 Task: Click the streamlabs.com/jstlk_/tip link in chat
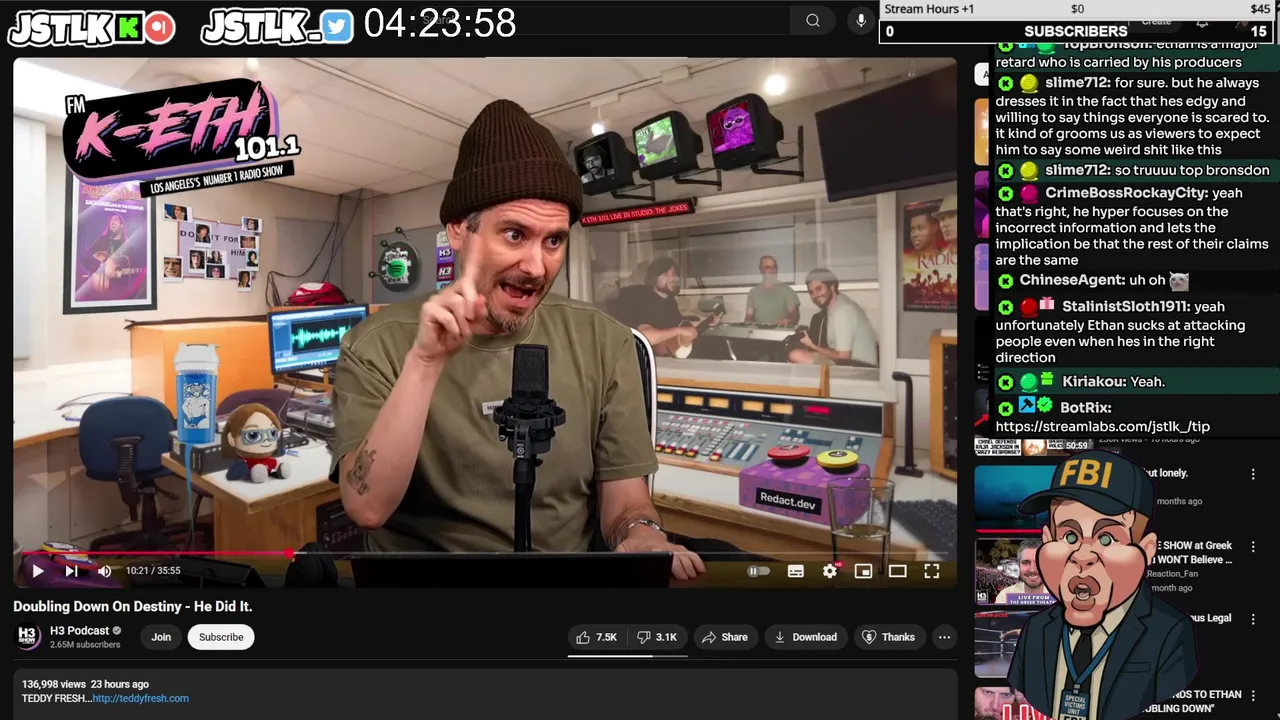[1102, 426]
